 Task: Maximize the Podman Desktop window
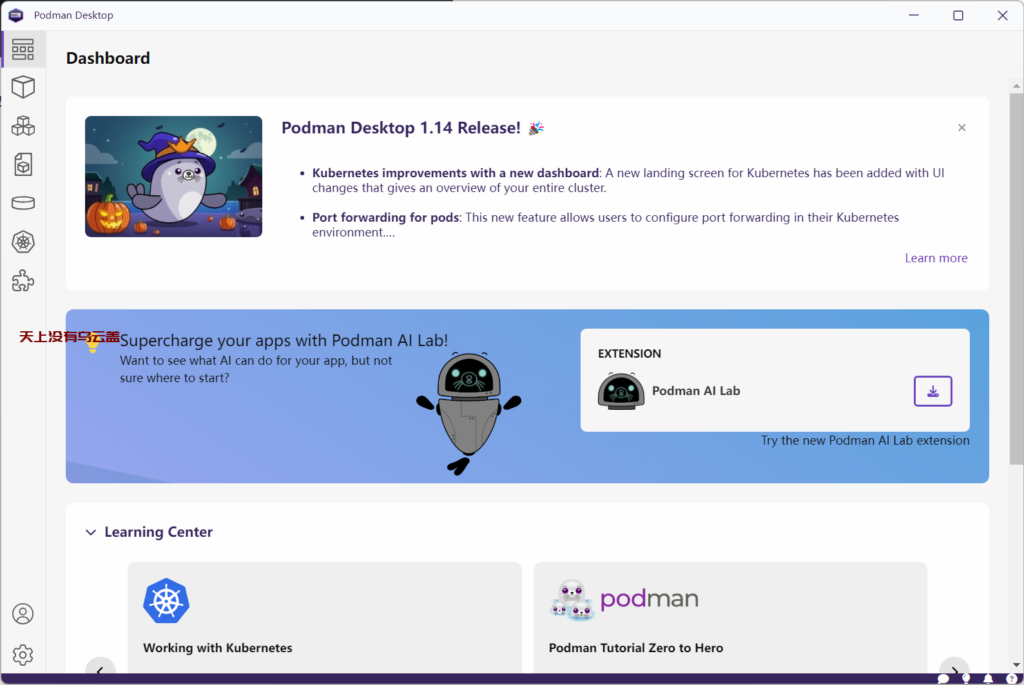[958, 15]
